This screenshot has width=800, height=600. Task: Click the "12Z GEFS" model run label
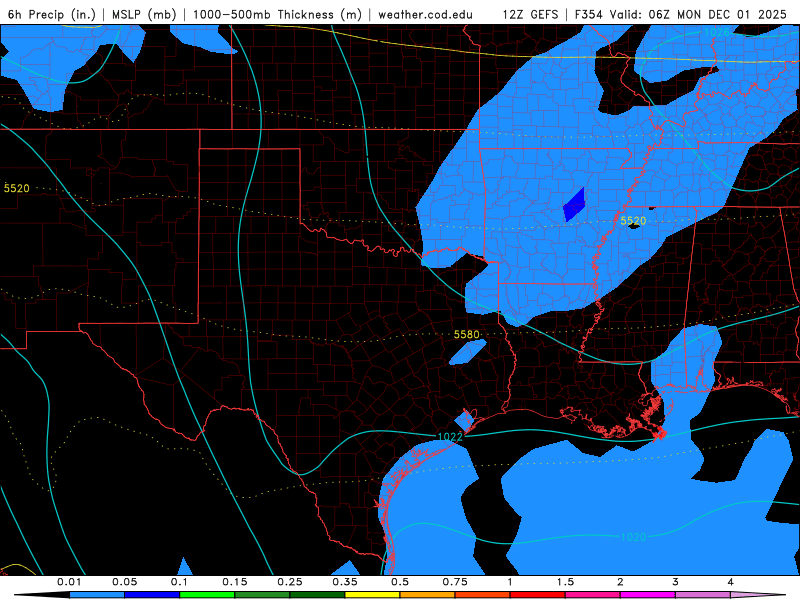[x=530, y=14]
